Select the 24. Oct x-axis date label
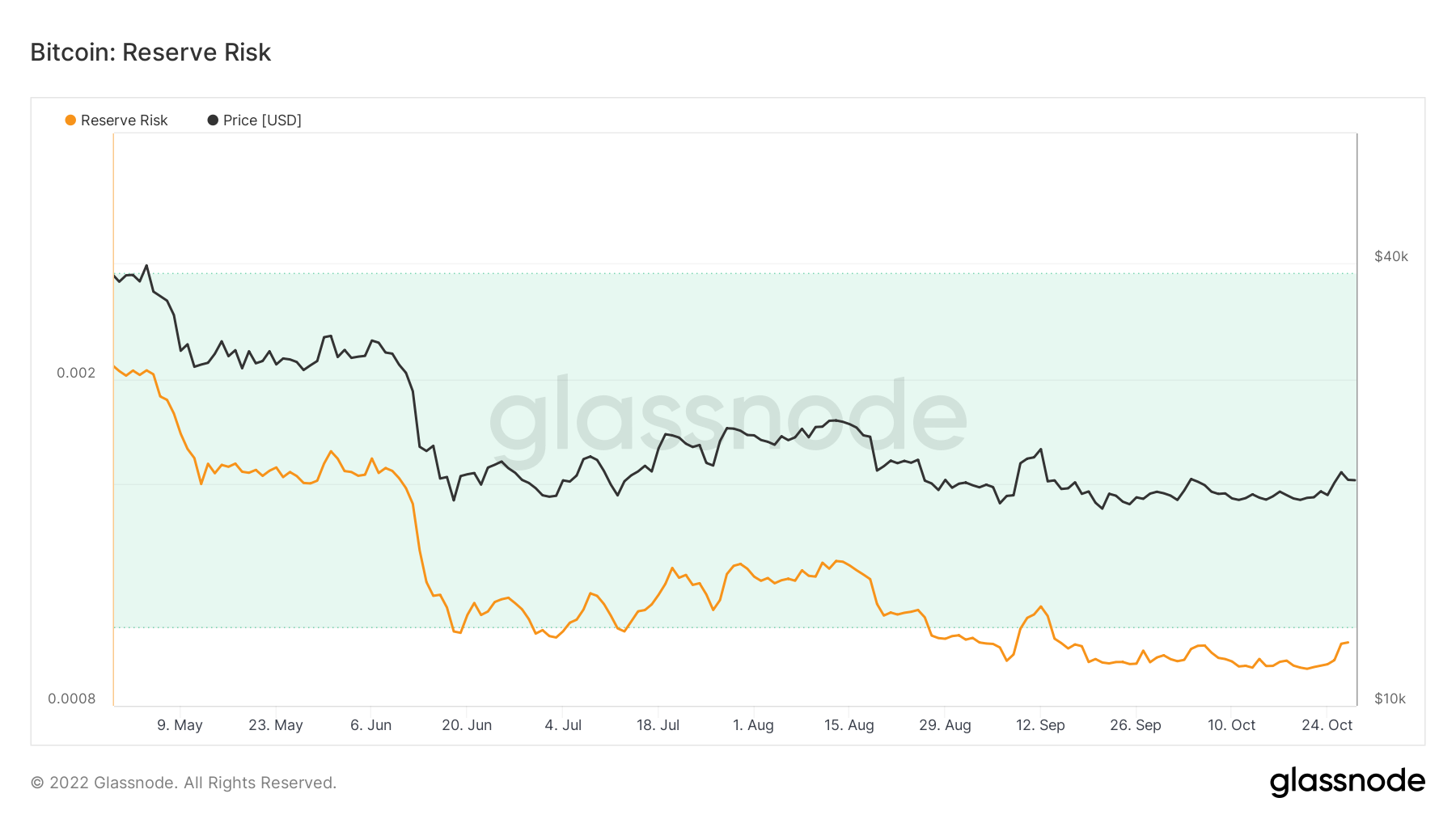Viewport: 1456px width, 819px height. [x=1327, y=725]
